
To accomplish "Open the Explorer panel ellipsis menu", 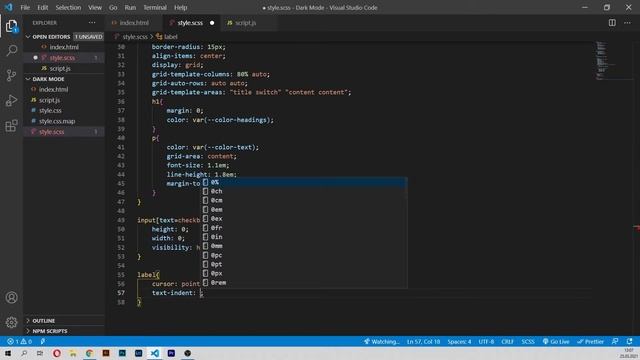I will pyautogui.click(x=92, y=23).
